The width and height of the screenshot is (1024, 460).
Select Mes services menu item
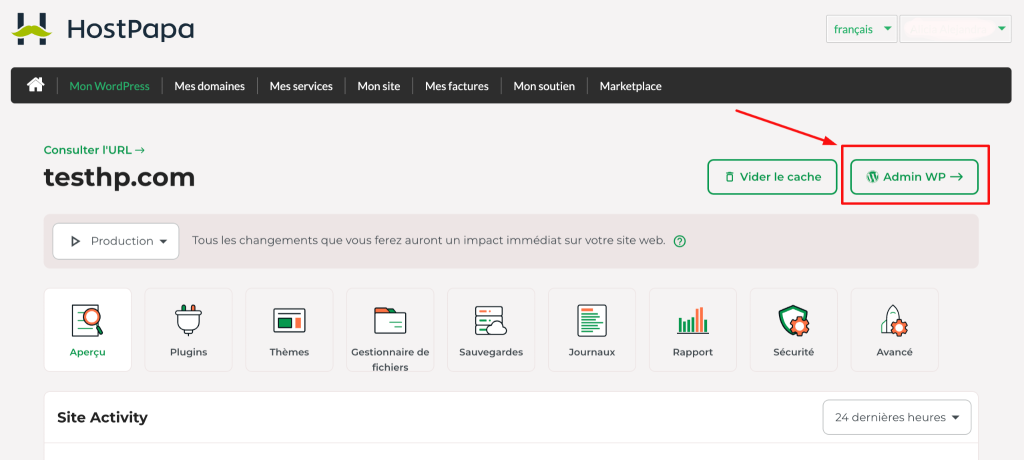(301, 86)
